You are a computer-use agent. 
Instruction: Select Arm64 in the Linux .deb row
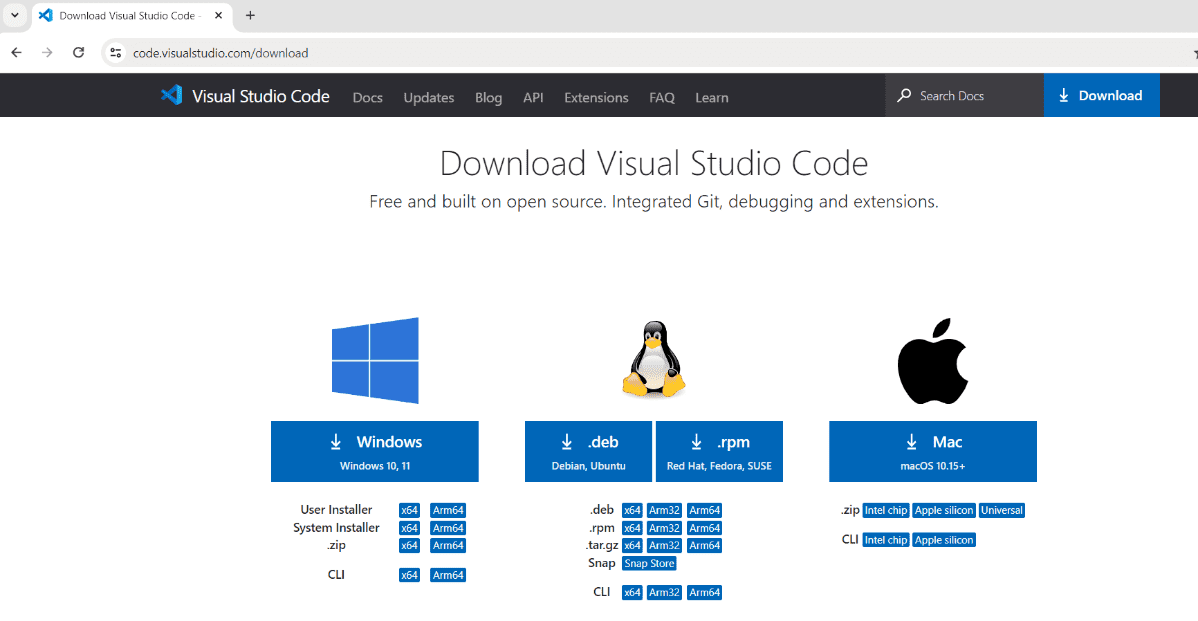(704, 510)
